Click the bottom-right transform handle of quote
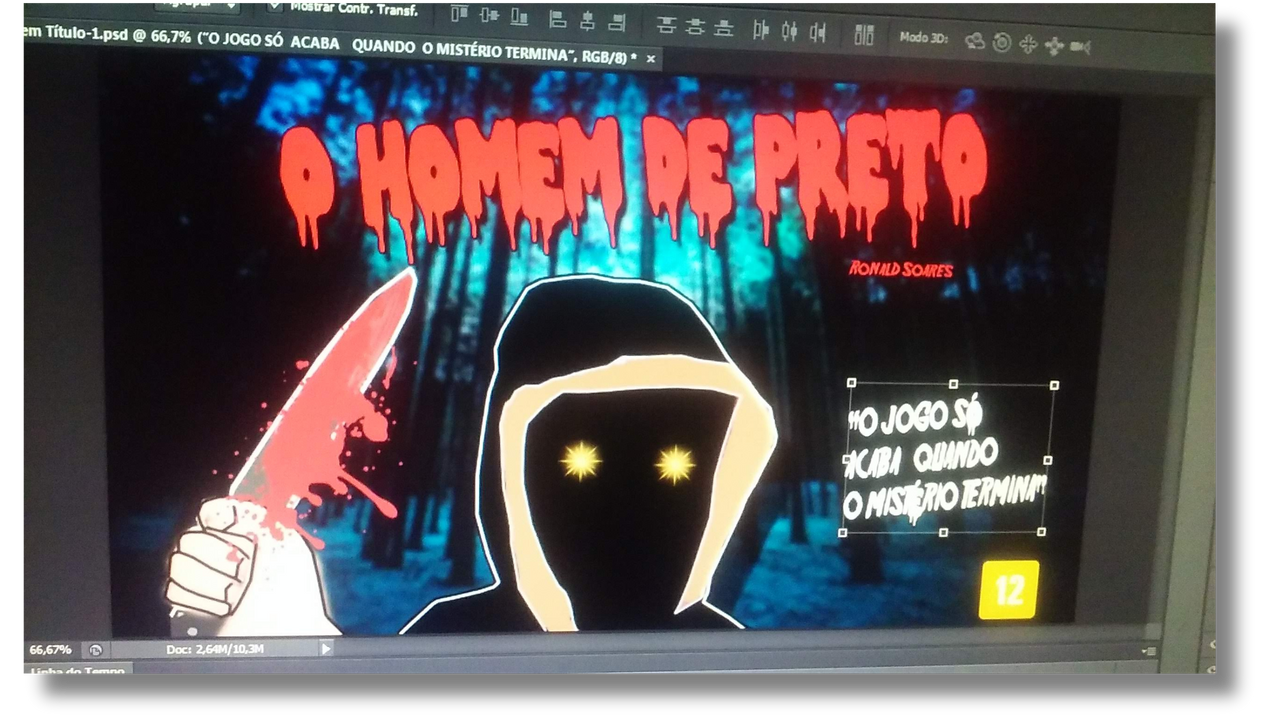Screen dimensions: 1280x720 click(x=1041, y=532)
